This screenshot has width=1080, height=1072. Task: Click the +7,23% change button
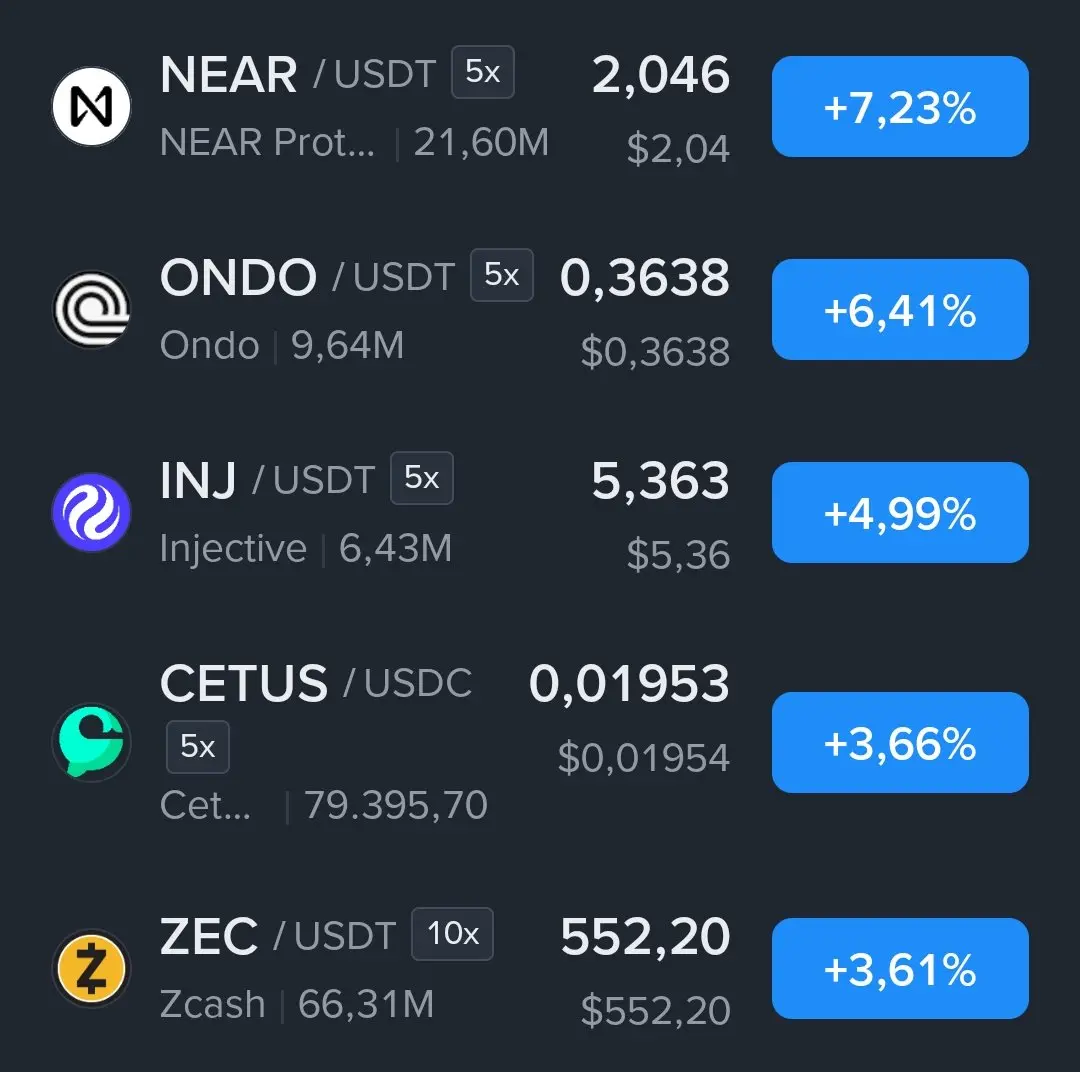pos(900,107)
